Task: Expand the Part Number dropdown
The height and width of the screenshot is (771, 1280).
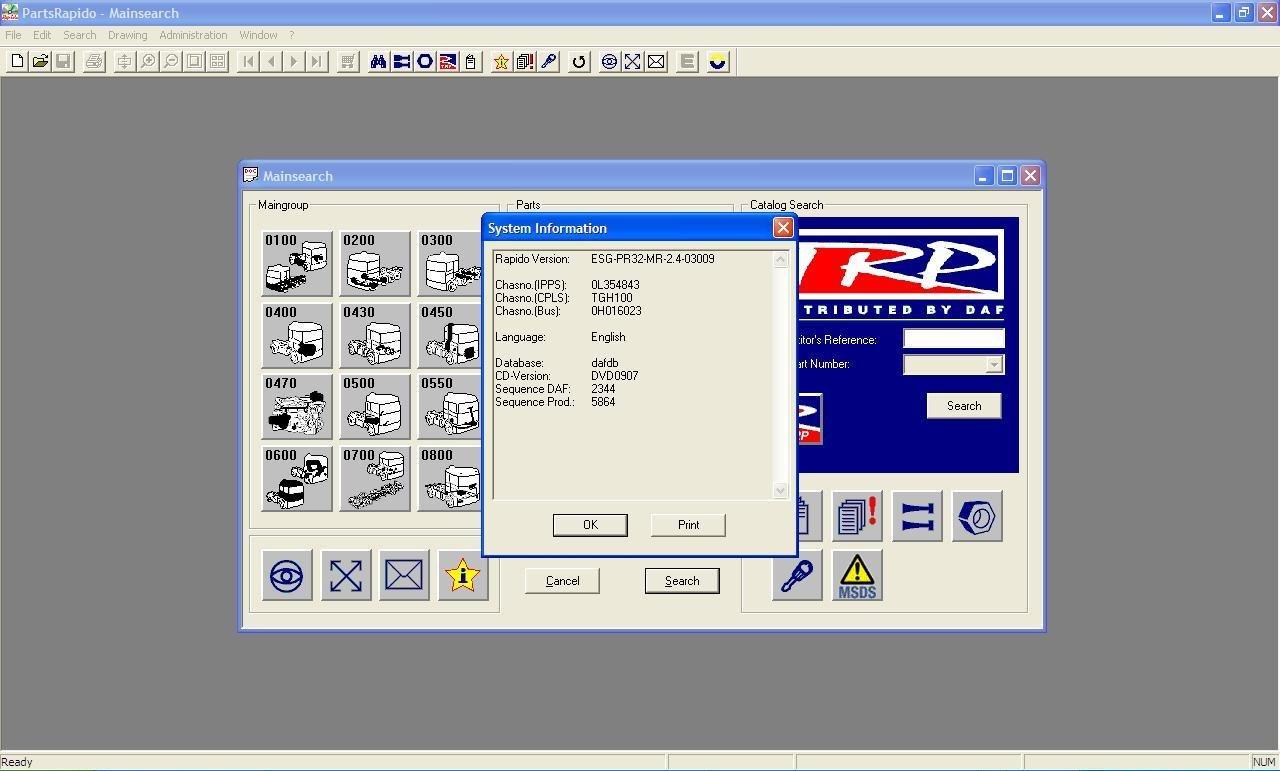Action: click(x=993, y=365)
